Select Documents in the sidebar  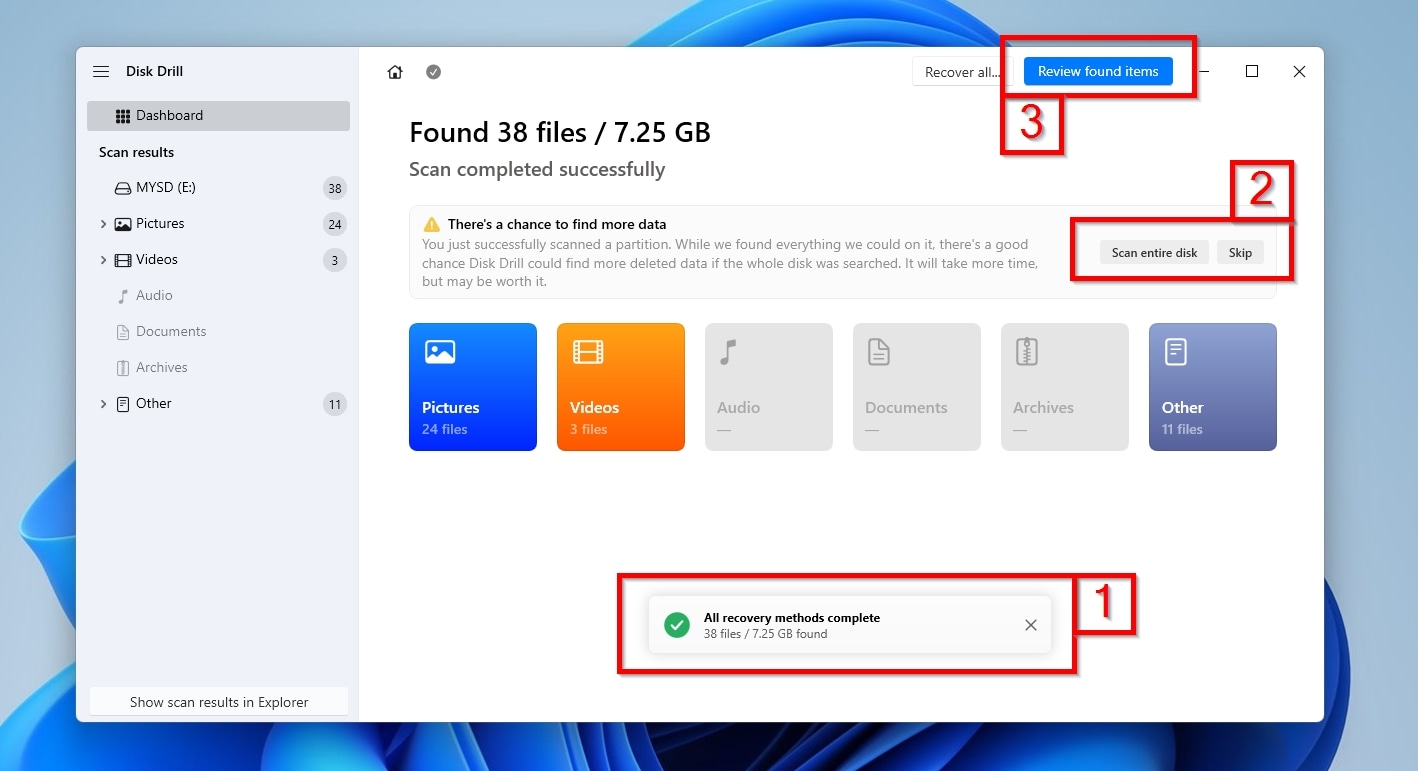coord(171,332)
